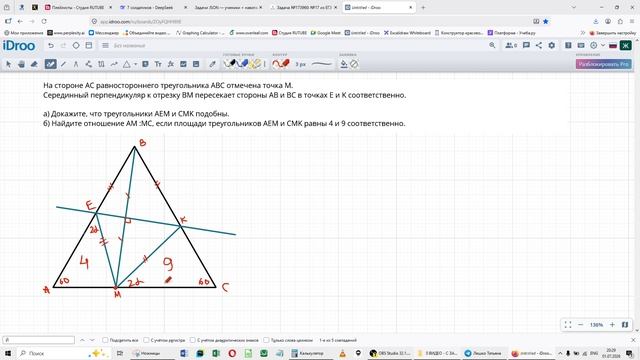Close the find bar
The height and width of the screenshot is (360, 640).
coord(633,340)
